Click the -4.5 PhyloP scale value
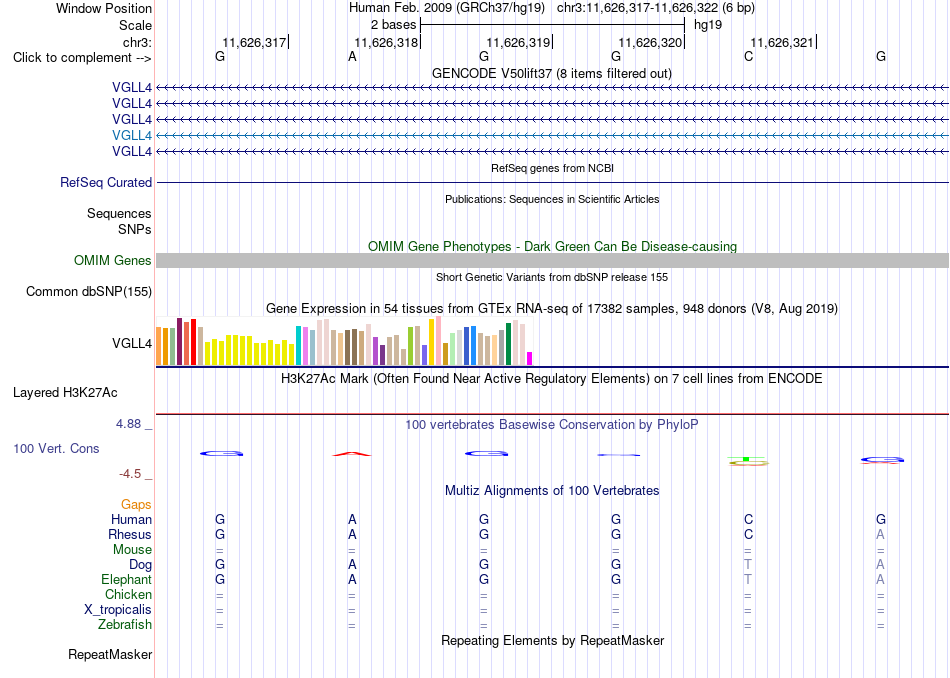 [130, 474]
